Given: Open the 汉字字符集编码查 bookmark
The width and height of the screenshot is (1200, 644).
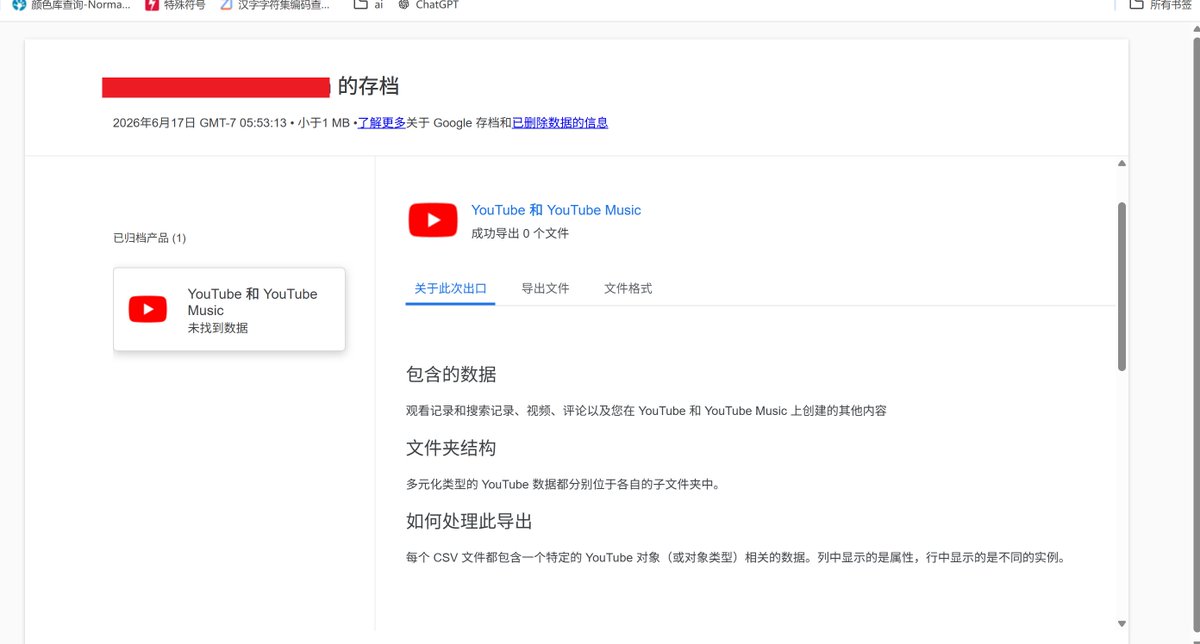Looking at the screenshot, I should pyautogui.click(x=277, y=5).
